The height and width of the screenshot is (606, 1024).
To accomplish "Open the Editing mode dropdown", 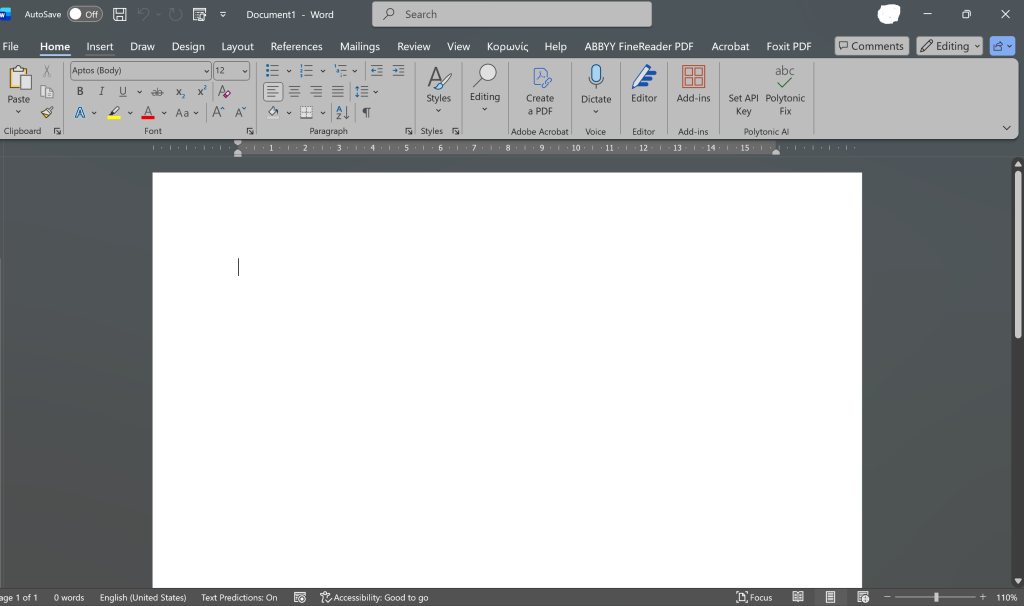I will (x=950, y=46).
